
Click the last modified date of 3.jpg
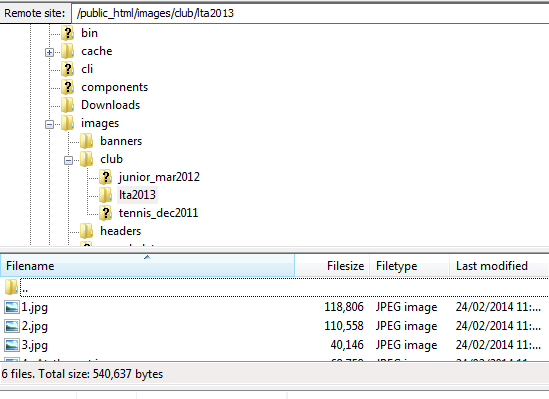498,345
